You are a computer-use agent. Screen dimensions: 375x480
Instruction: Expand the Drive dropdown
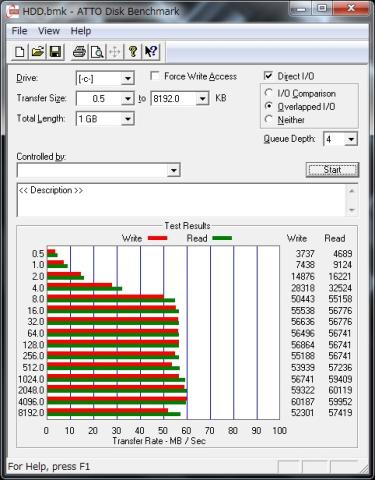point(128,79)
